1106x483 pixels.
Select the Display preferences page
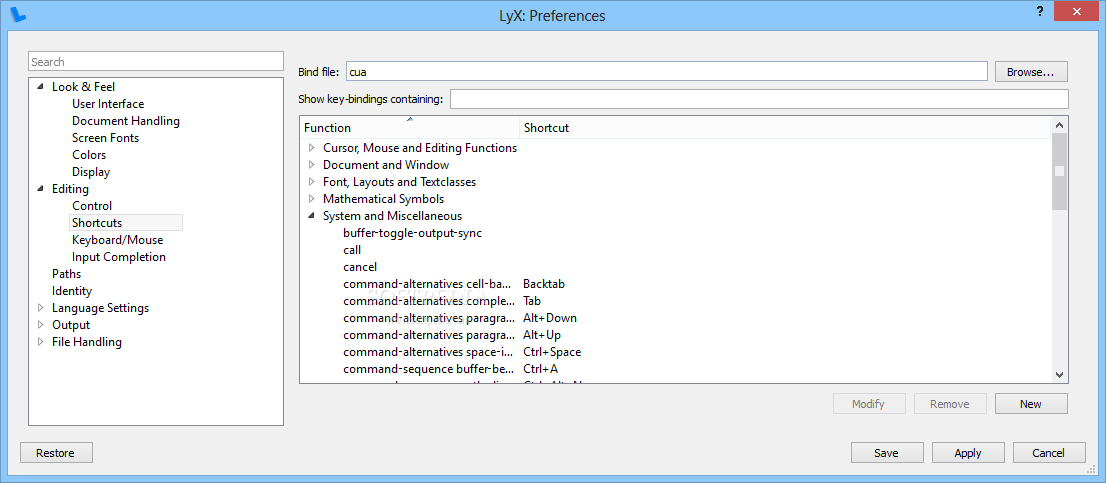(x=91, y=171)
